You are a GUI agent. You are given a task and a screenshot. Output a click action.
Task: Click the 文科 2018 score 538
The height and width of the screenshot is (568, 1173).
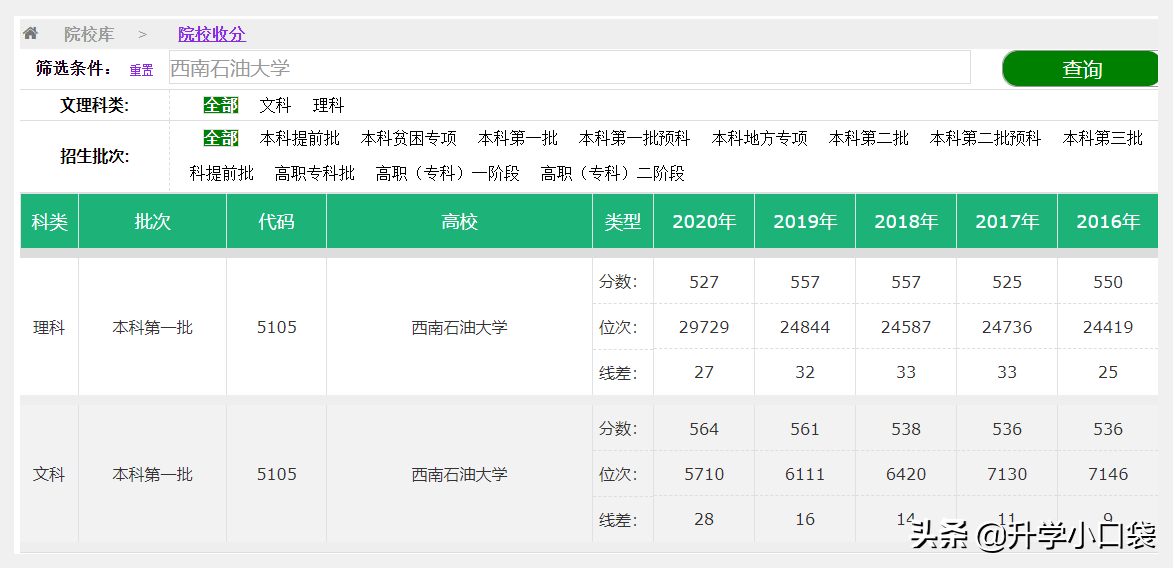(x=906, y=429)
